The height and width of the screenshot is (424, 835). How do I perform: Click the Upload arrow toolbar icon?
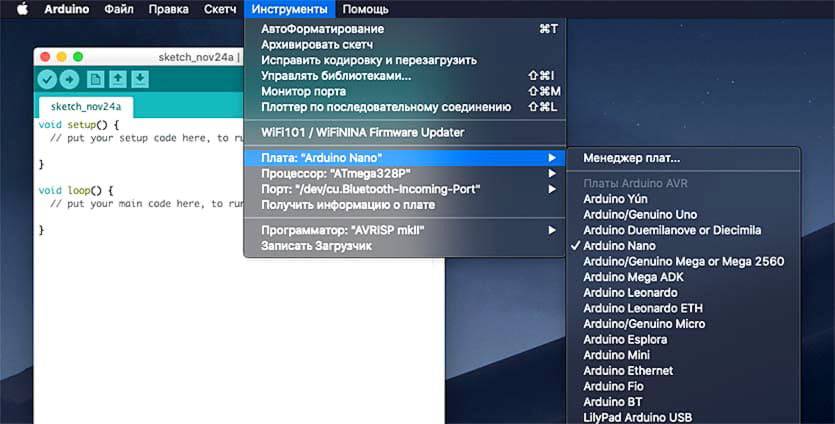[69, 80]
